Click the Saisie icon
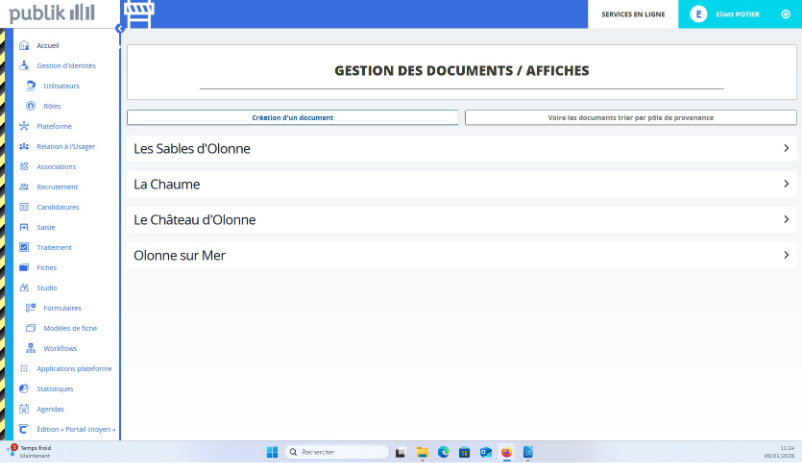 pos(24,227)
